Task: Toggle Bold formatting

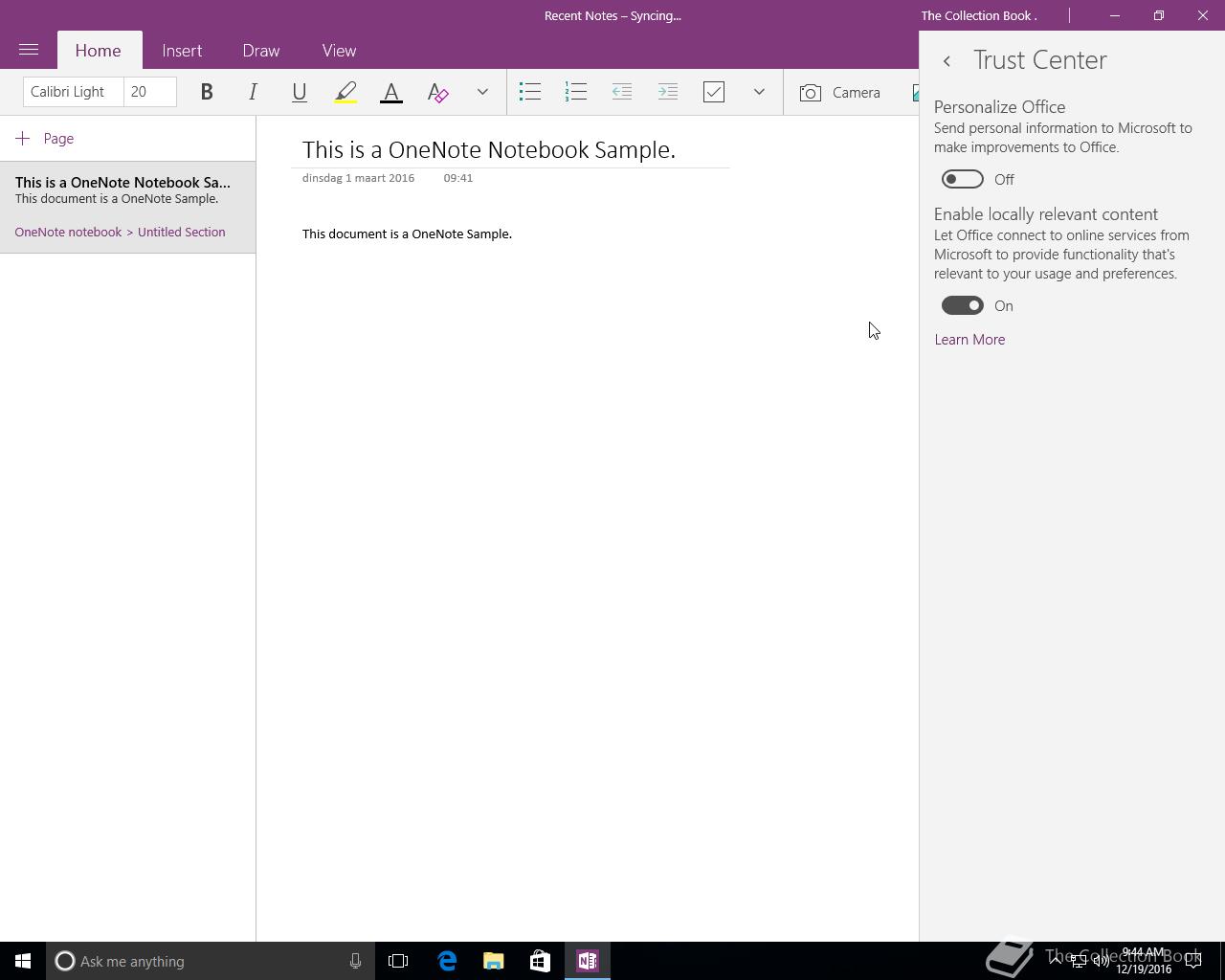Action: pyautogui.click(x=207, y=92)
